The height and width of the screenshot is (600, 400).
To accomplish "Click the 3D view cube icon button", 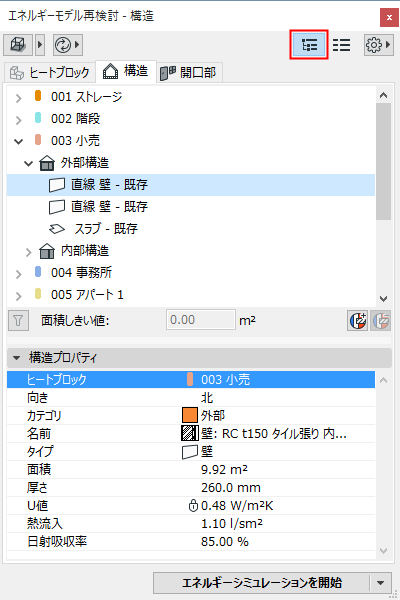I will pyautogui.click(x=18, y=45).
